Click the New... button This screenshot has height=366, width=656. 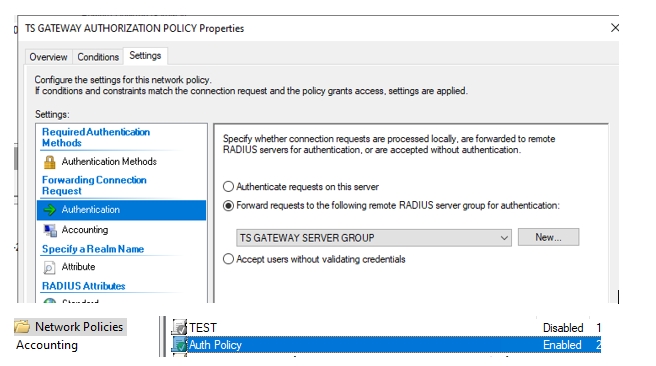(x=548, y=237)
